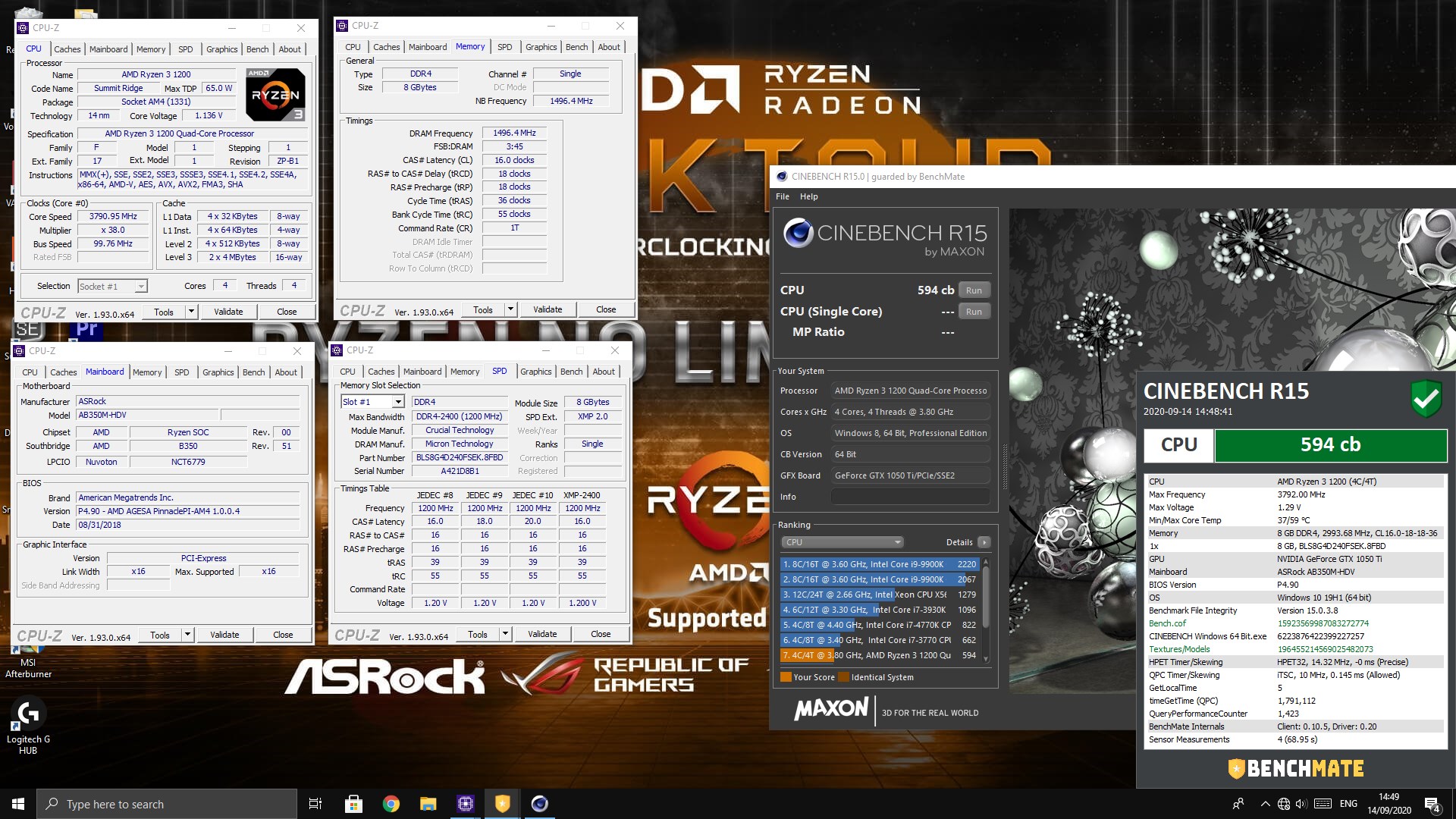Click the BLS8G4D240FSEK.8FBD part number field
This screenshot has width=1456, height=819.
pyautogui.click(x=460, y=457)
